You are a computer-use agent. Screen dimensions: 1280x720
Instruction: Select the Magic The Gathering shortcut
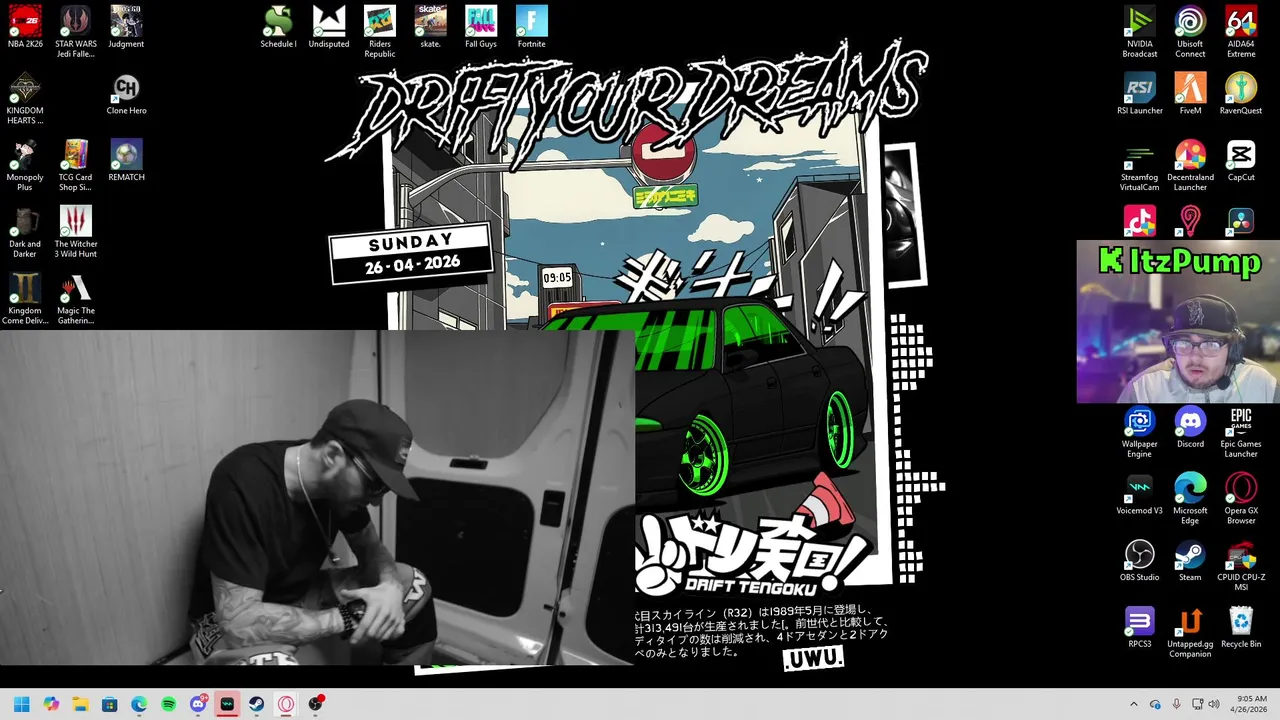tap(76, 299)
